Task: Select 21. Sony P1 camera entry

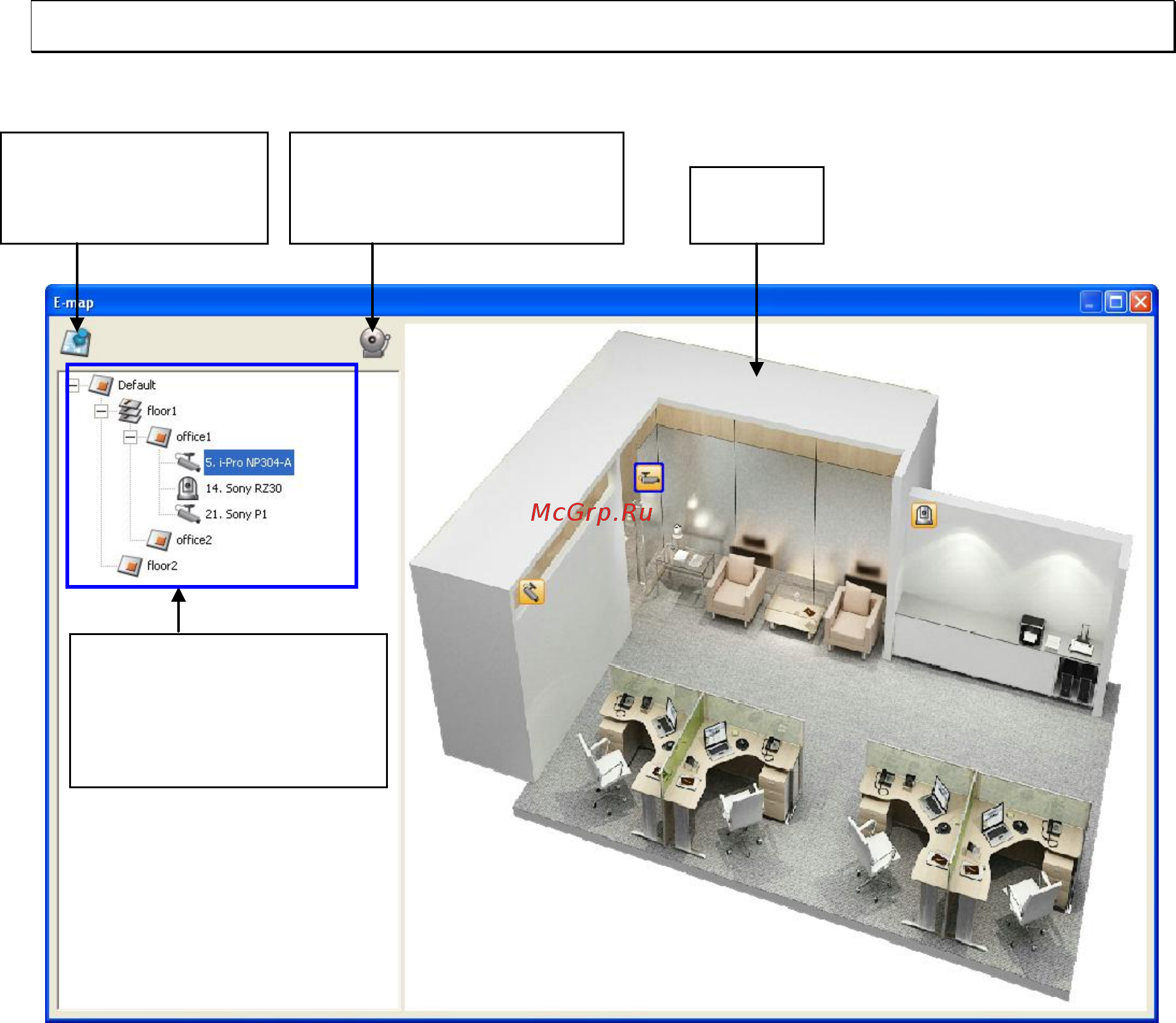Action: [237, 514]
